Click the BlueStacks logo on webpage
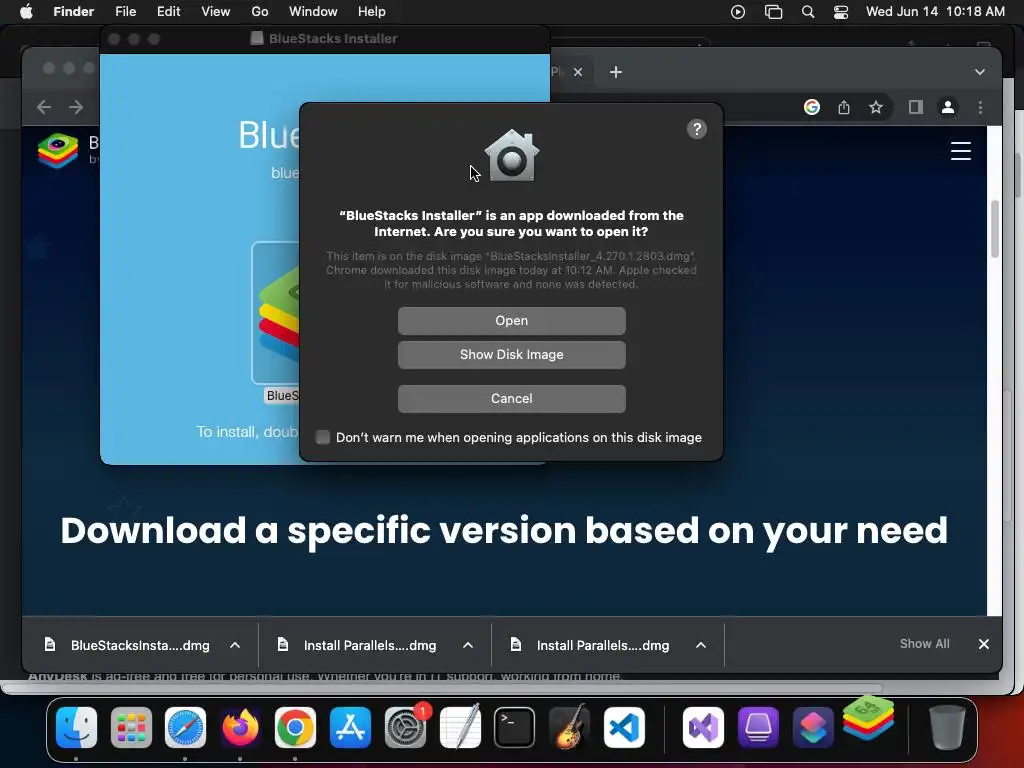The width and height of the screenshot is (1024, 768). click(58, 150)
